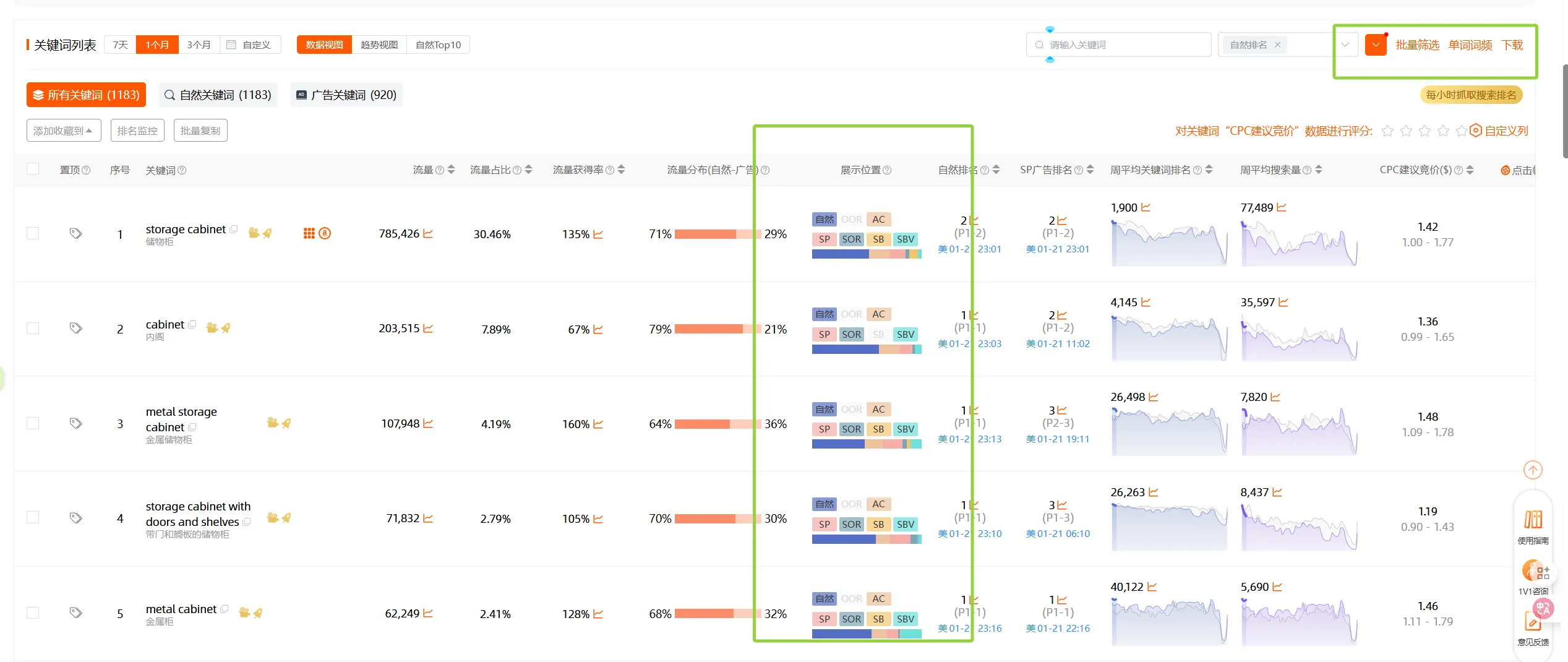Image resolution: width=1568 pixels, height=662 pixels.
Task: Expand the 添加收藏到 dropdown
Action: [63, 131]
